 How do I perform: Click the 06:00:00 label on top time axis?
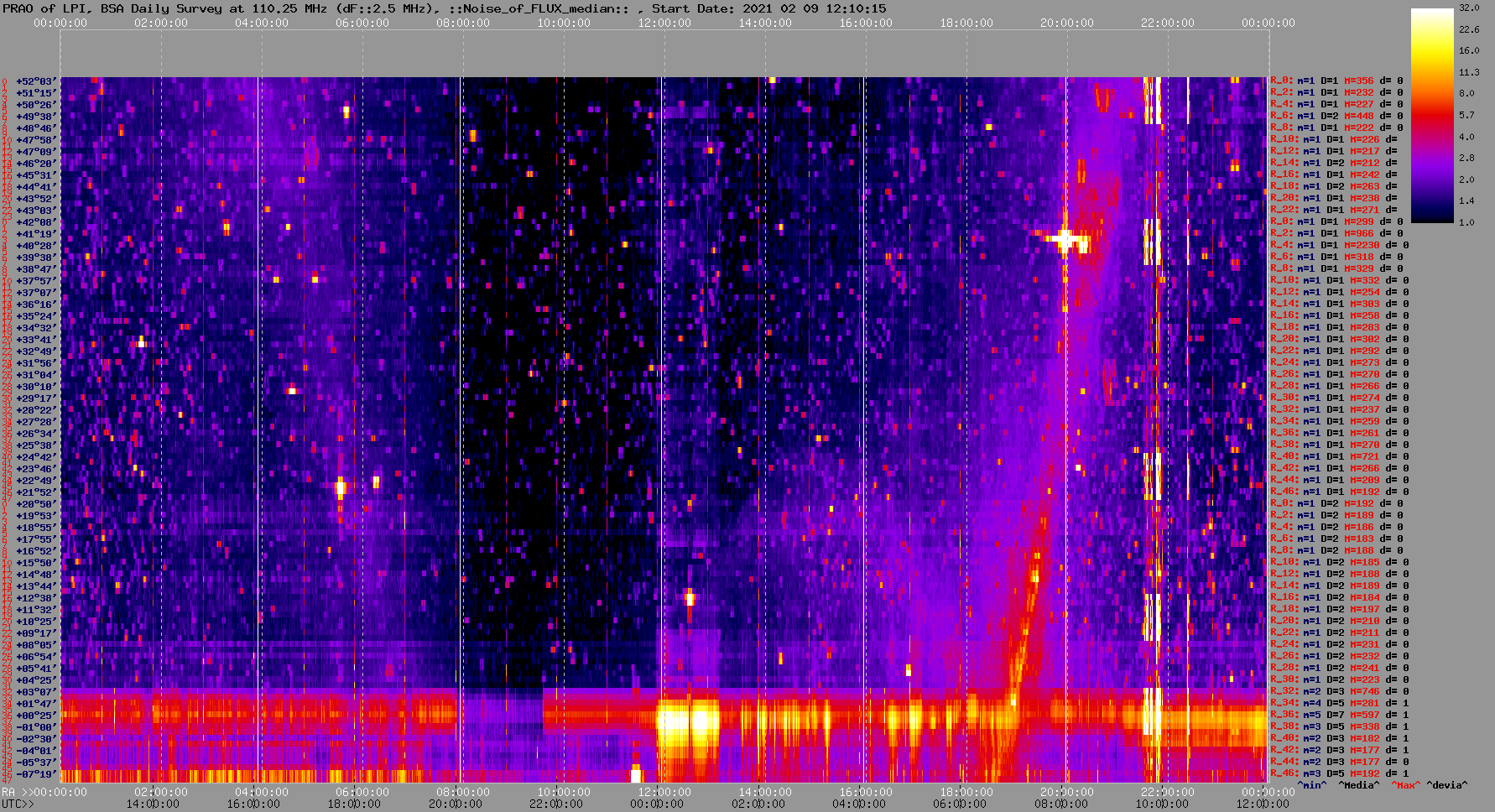(362, 23)
